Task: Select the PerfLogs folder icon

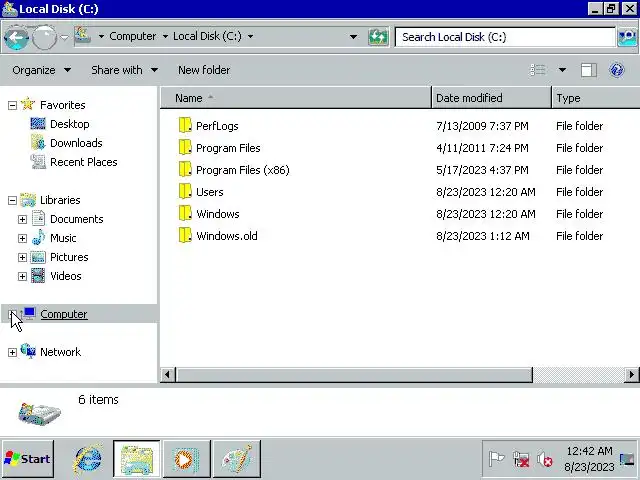Action: click(x=185, y=125)
